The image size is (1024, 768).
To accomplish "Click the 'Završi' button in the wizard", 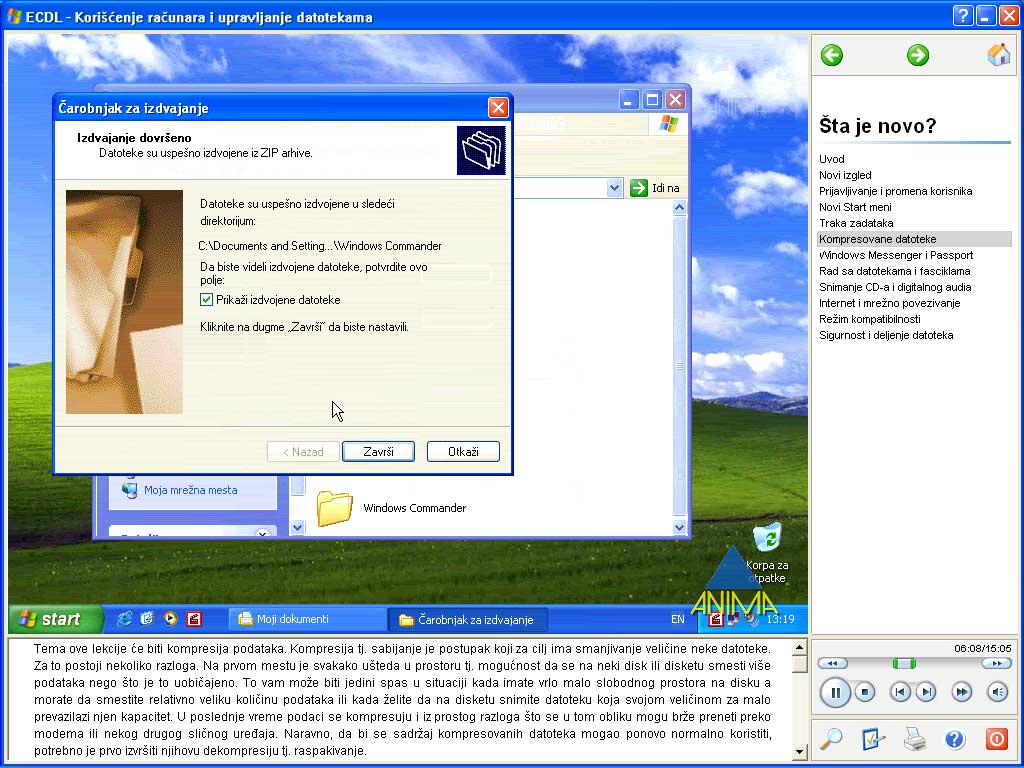I will pyautogui.click(x=378, y=451).
